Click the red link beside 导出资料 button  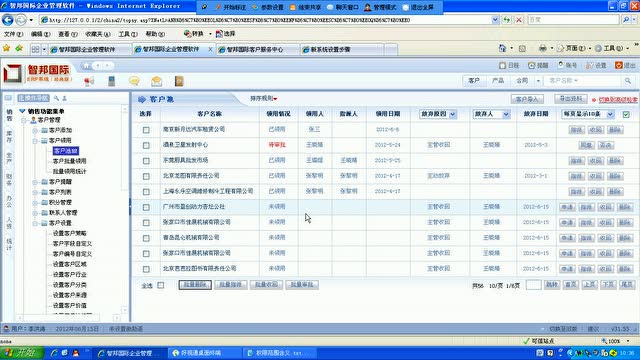tap(618, 100)
